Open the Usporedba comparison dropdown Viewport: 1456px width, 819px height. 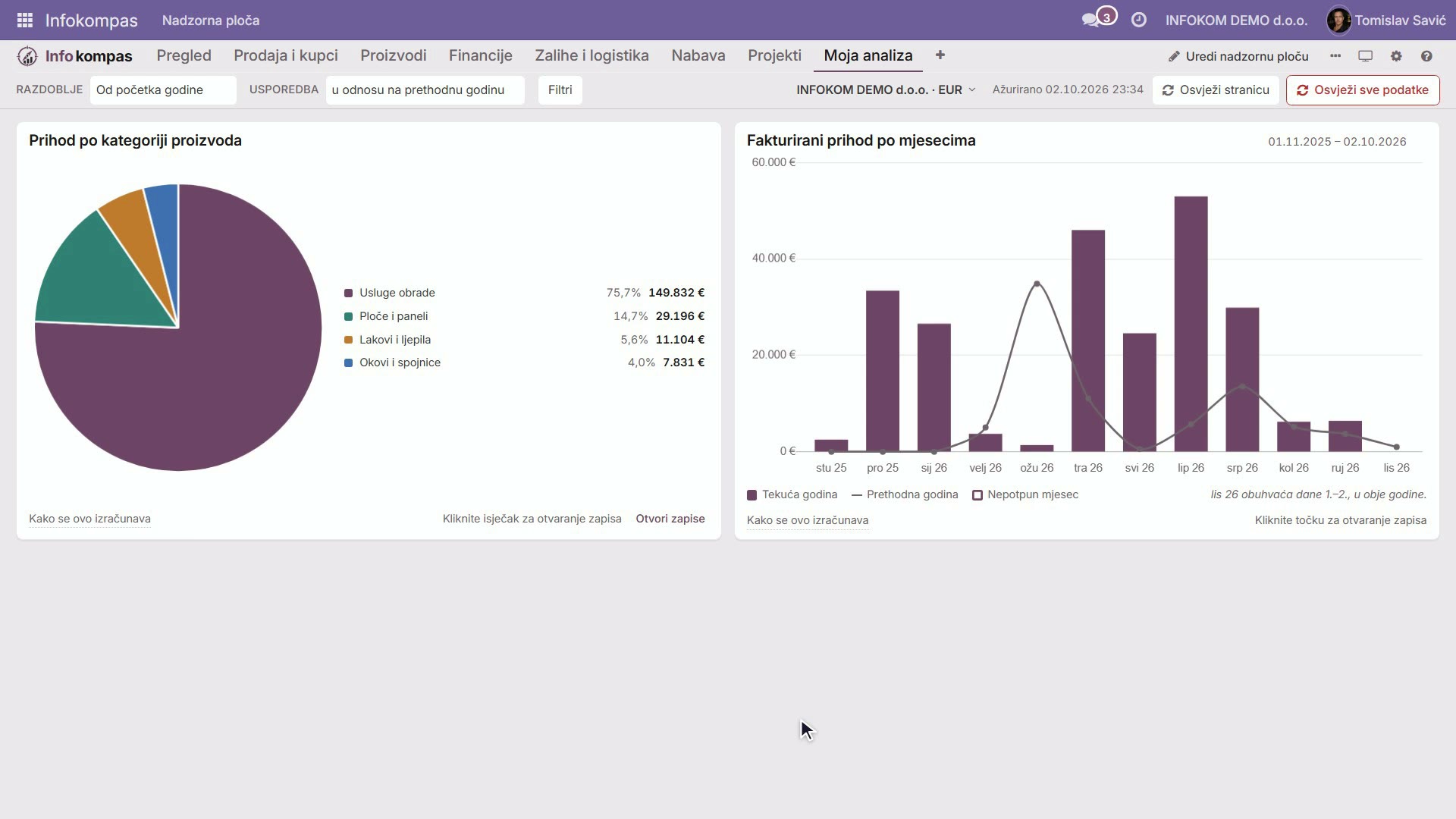pos(425,90)
